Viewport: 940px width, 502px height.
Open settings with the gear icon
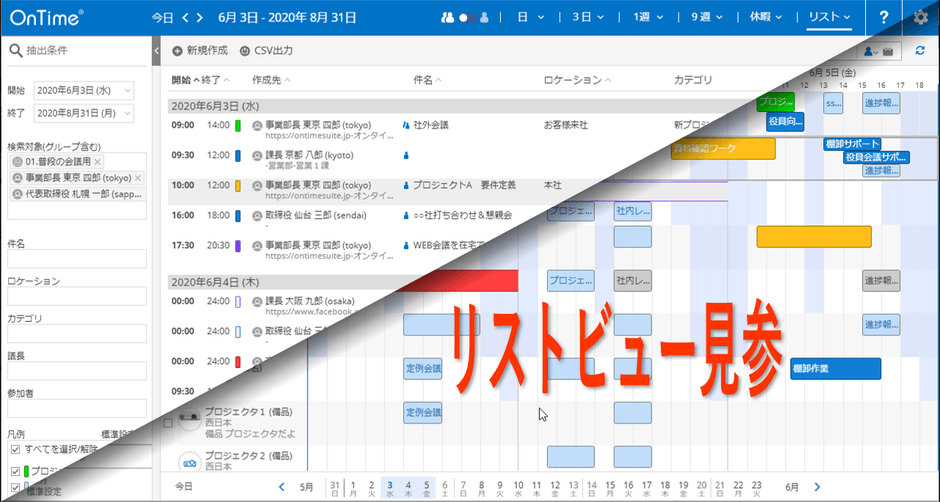point(921,17)
